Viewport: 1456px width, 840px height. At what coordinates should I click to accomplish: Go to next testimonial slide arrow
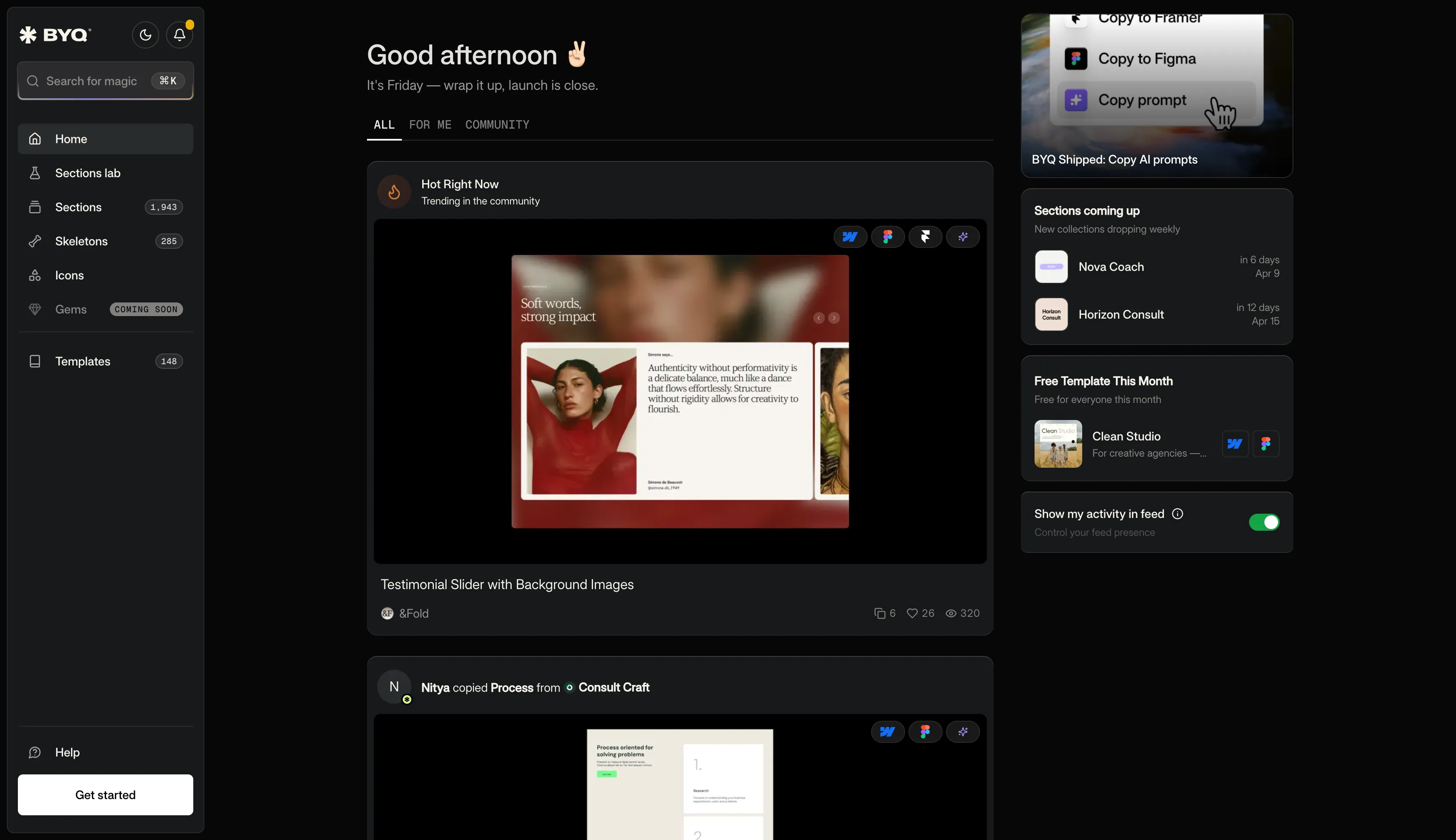(834, 318)
